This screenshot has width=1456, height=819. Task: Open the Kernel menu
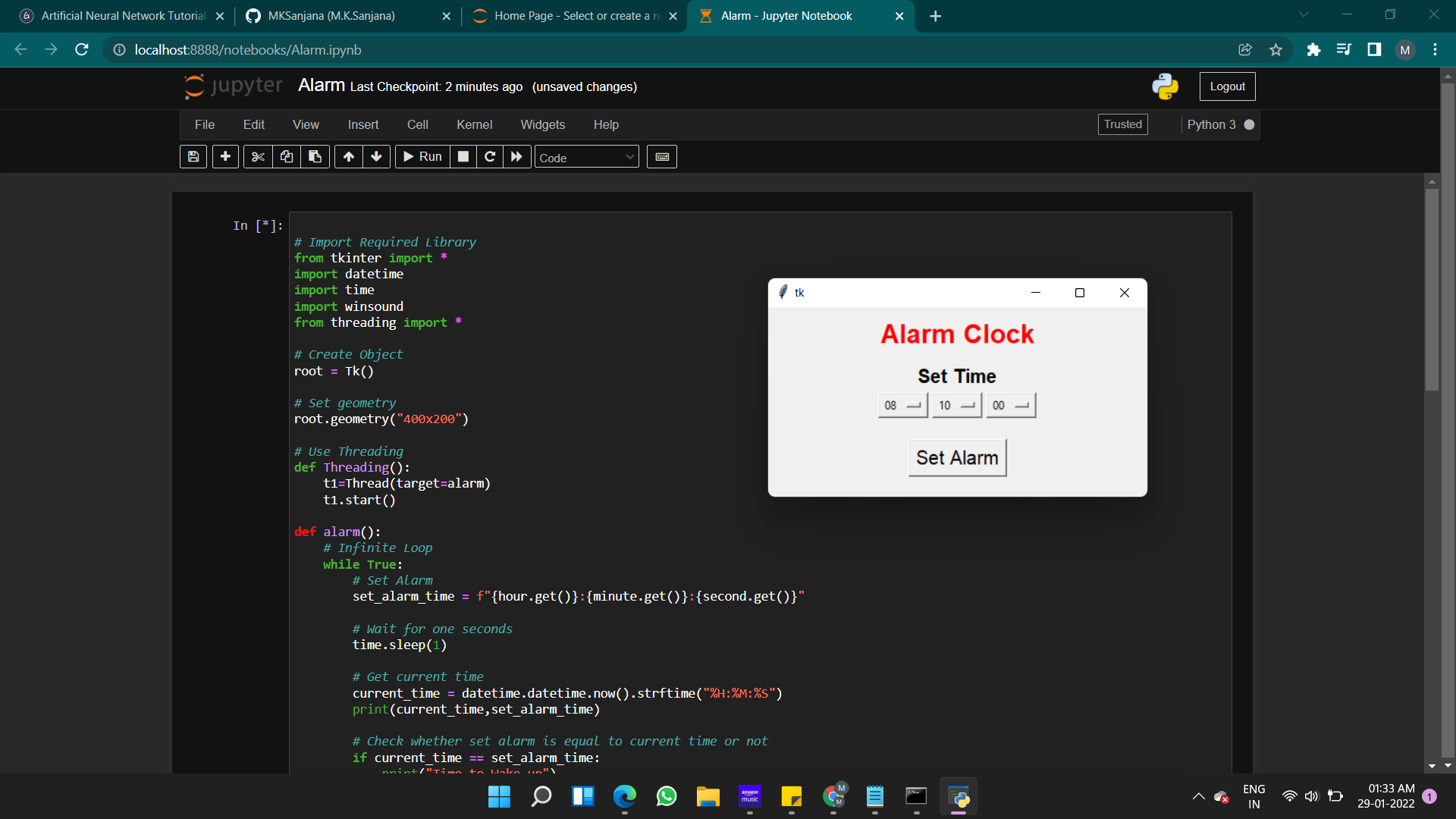click(x=475, y=124)
